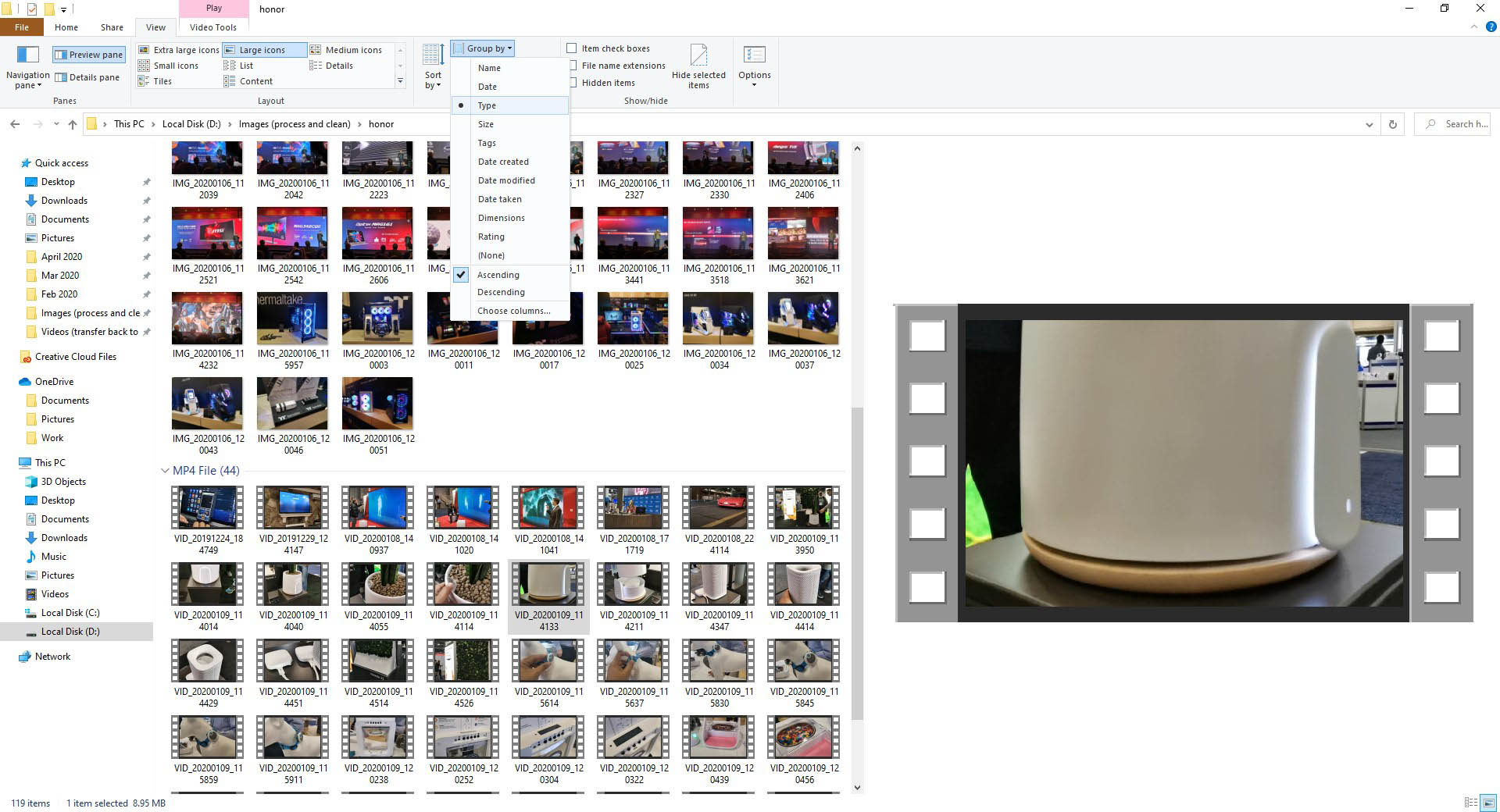Go back to previous folder
Viewport: 1500px width, 812px height.
point(15,124)
